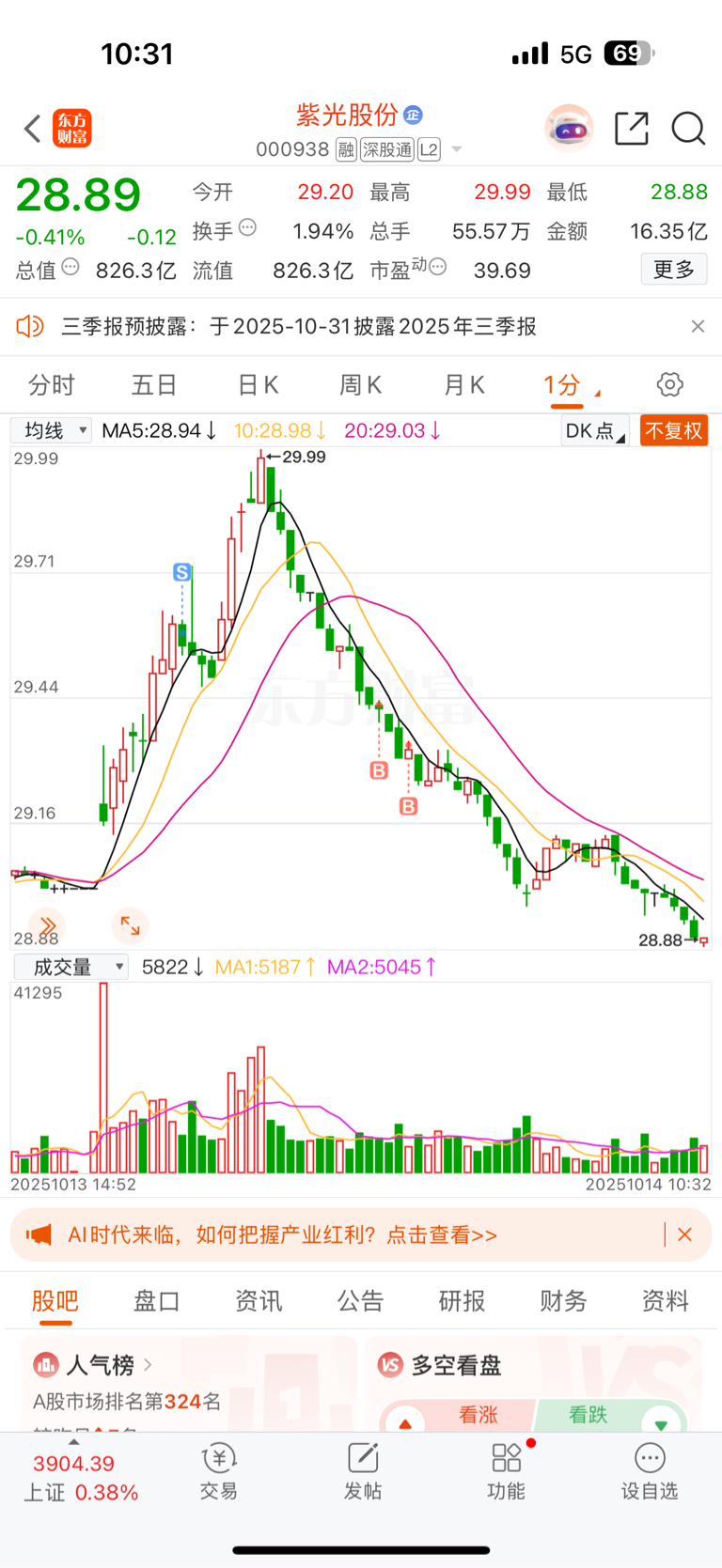Toggle the 不复权 adjustment button
The height and width of the screenshot is (1568, 722).
pos(674,430)
